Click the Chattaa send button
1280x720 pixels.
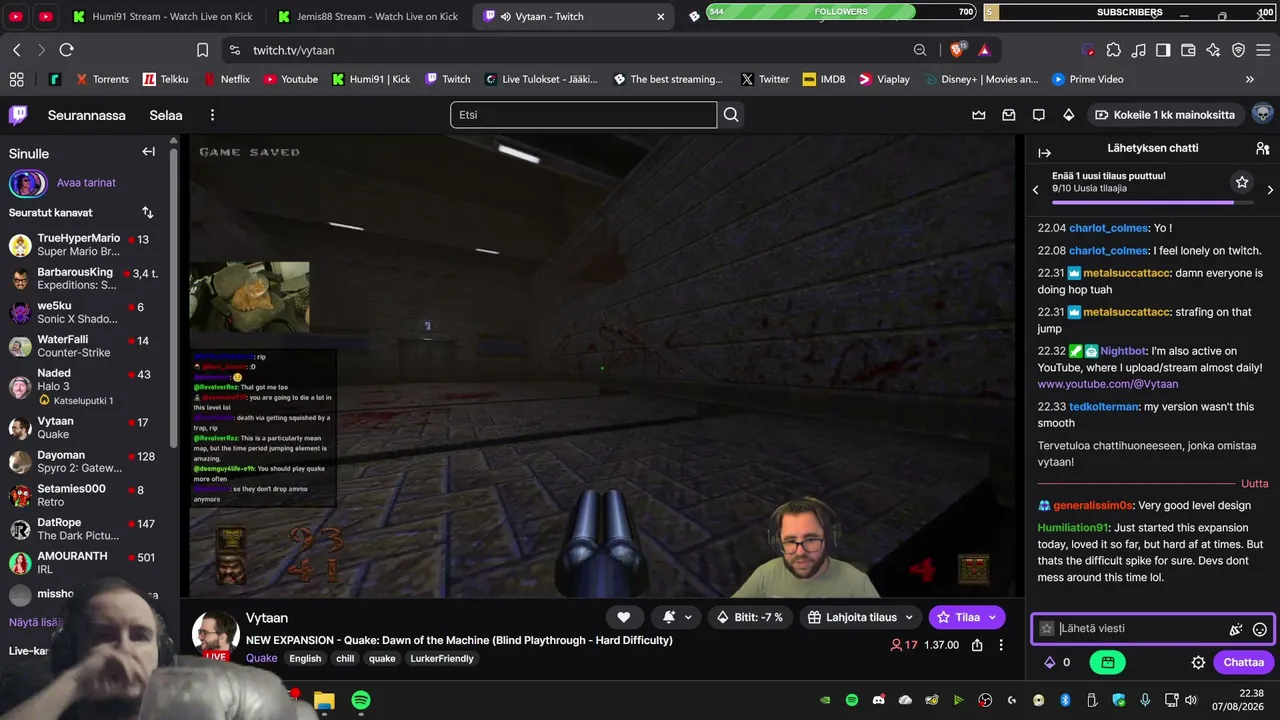click(x=1244, y=662)
